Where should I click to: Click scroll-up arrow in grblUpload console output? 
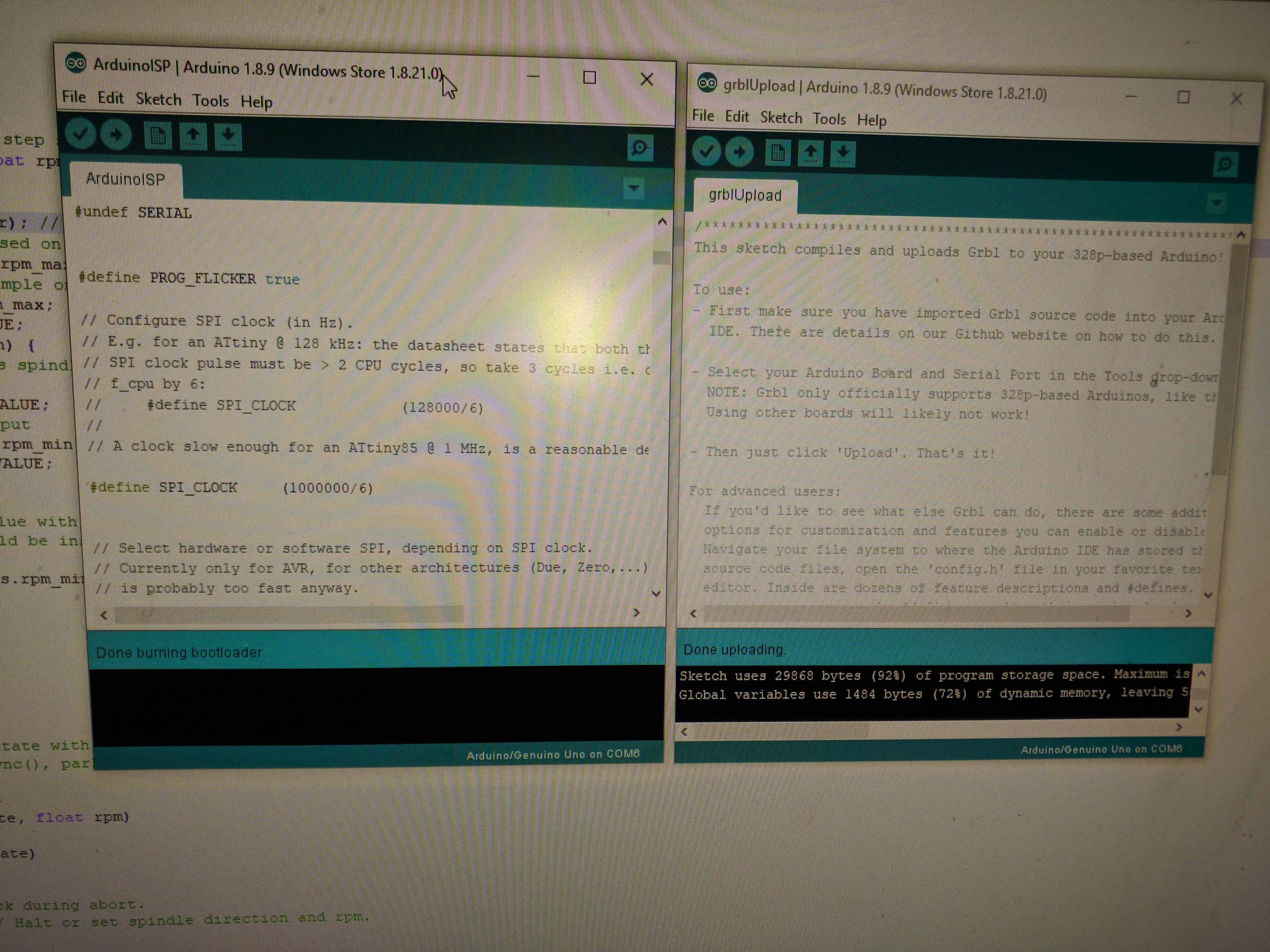tap(1201, 674)
